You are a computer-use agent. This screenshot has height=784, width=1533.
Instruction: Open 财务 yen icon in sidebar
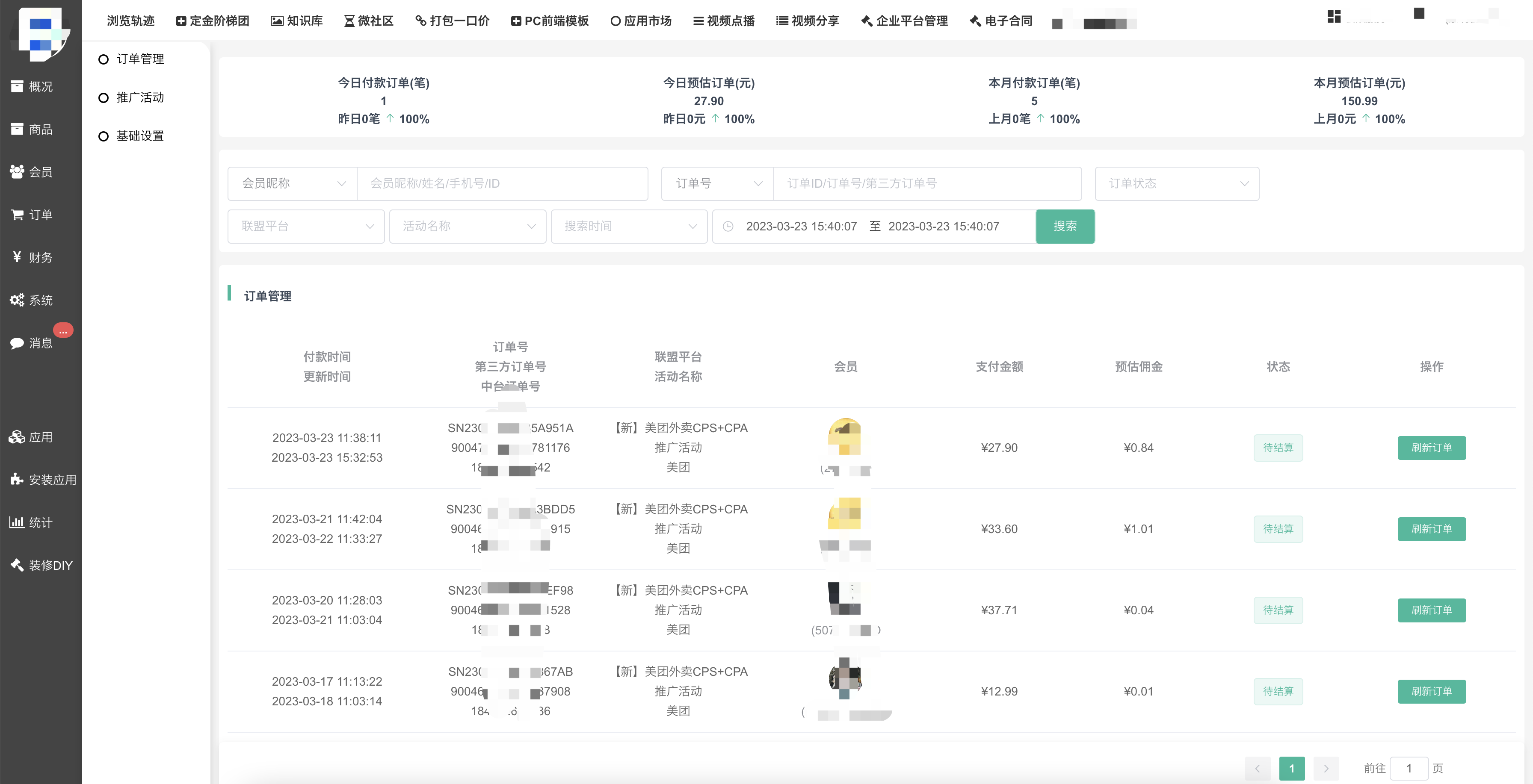pos(17,257)
